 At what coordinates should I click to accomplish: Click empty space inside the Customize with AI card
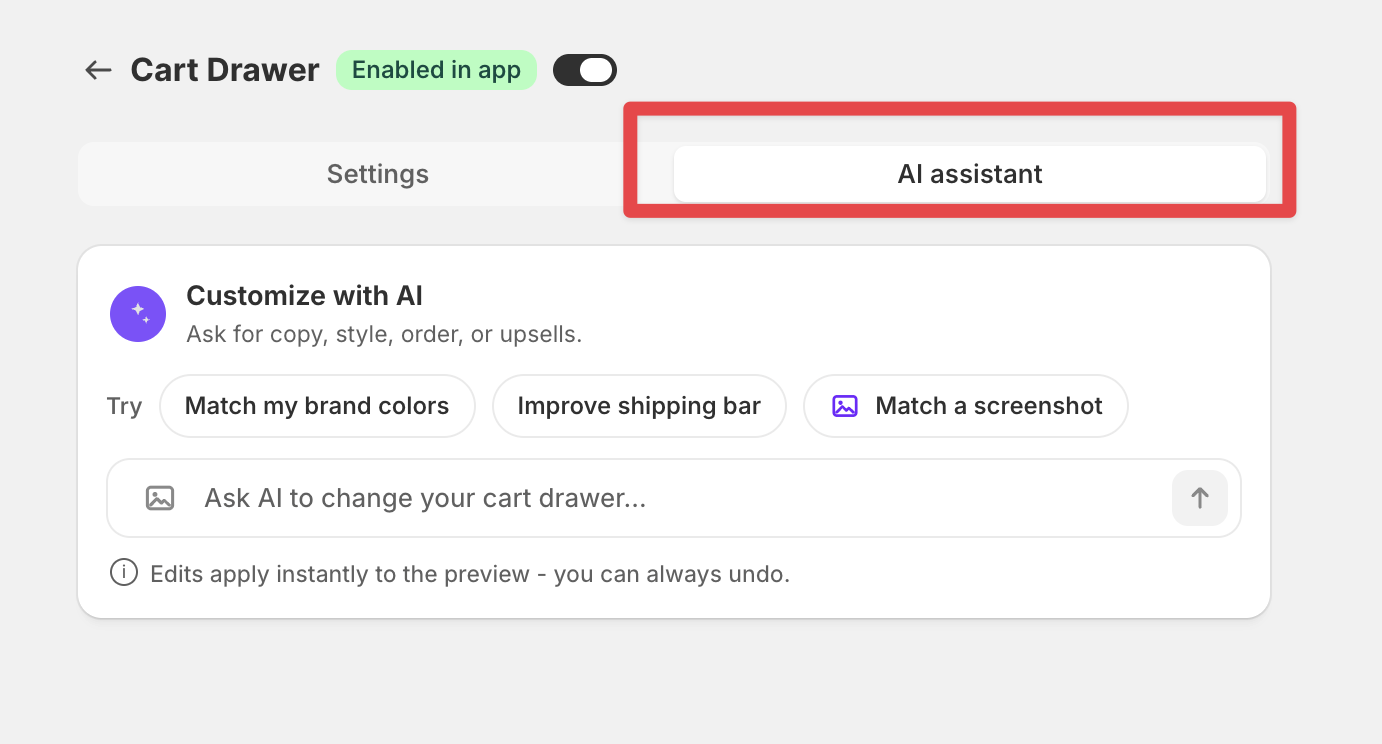[x=900, y=310]
